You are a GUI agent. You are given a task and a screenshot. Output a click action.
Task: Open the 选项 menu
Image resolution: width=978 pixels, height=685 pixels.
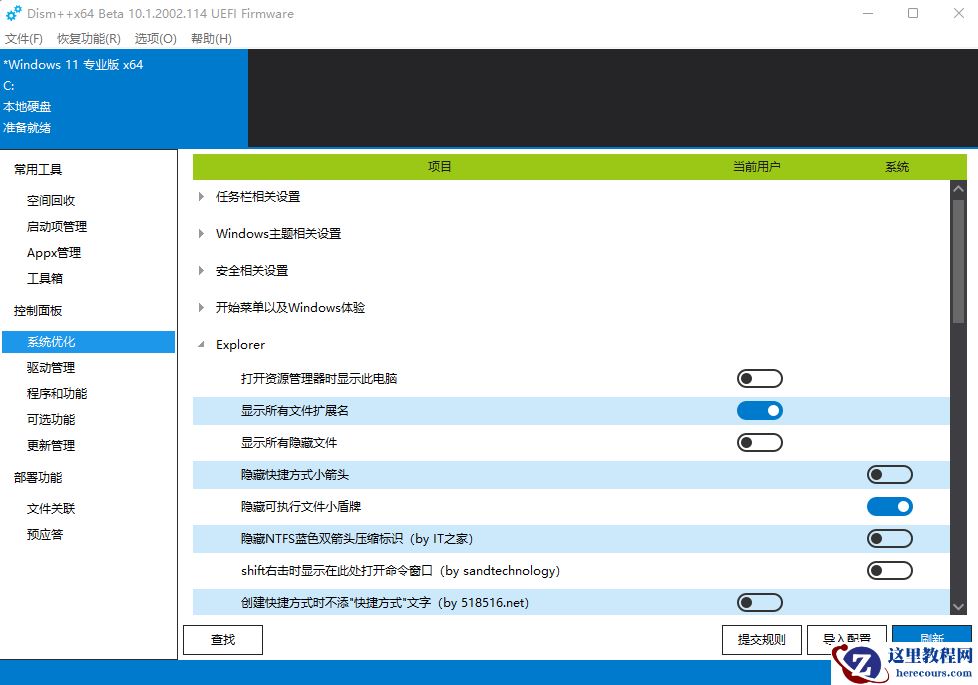point(155,38)
